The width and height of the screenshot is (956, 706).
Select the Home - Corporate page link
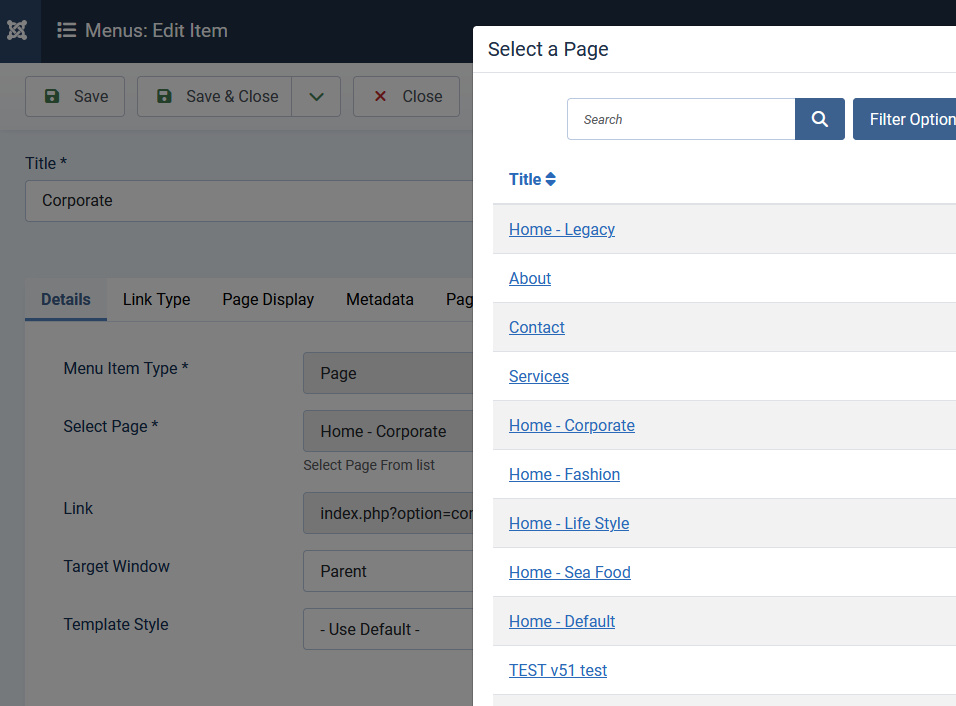[571, 425]
